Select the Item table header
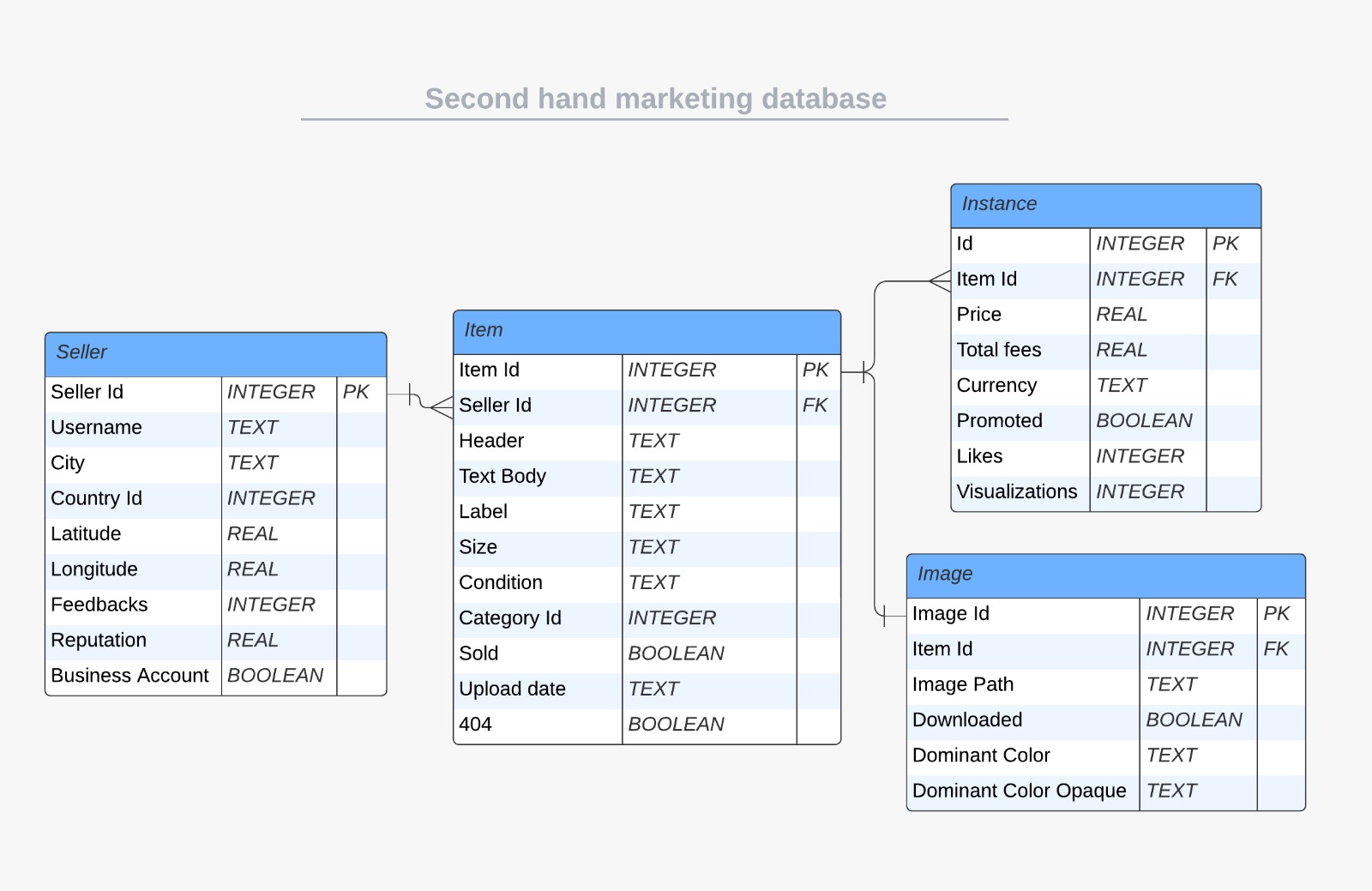Viewport: 1372px width, 891px height. (647, 332)
